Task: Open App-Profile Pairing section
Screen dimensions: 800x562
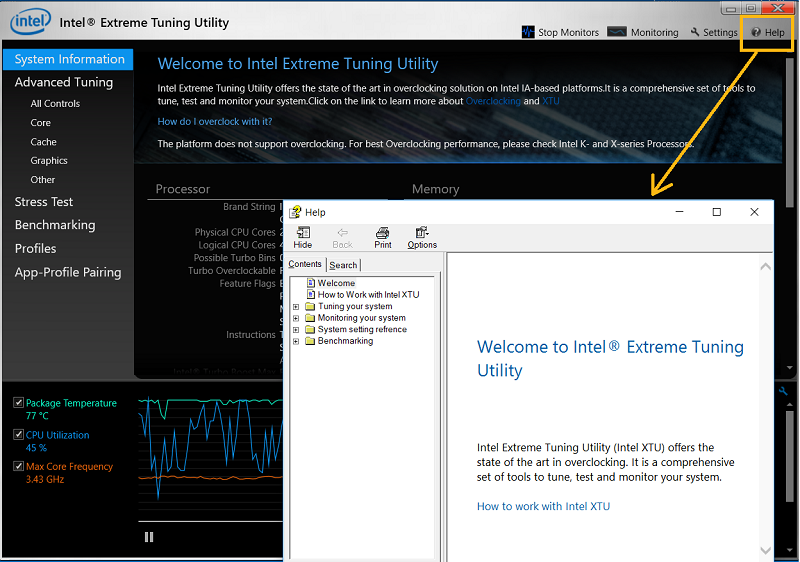Action: pyautogui.click(x=68, y=272)
